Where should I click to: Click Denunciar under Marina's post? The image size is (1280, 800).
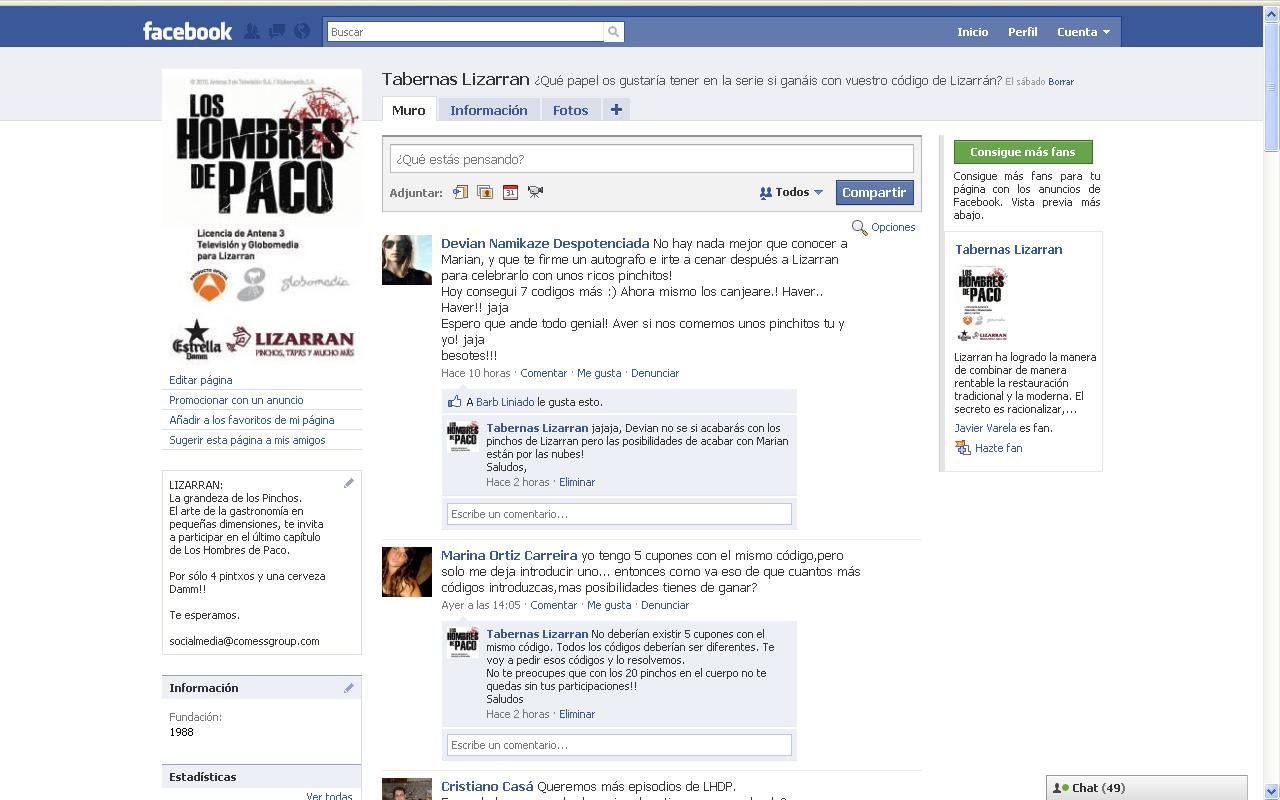(x=665, y=605)
